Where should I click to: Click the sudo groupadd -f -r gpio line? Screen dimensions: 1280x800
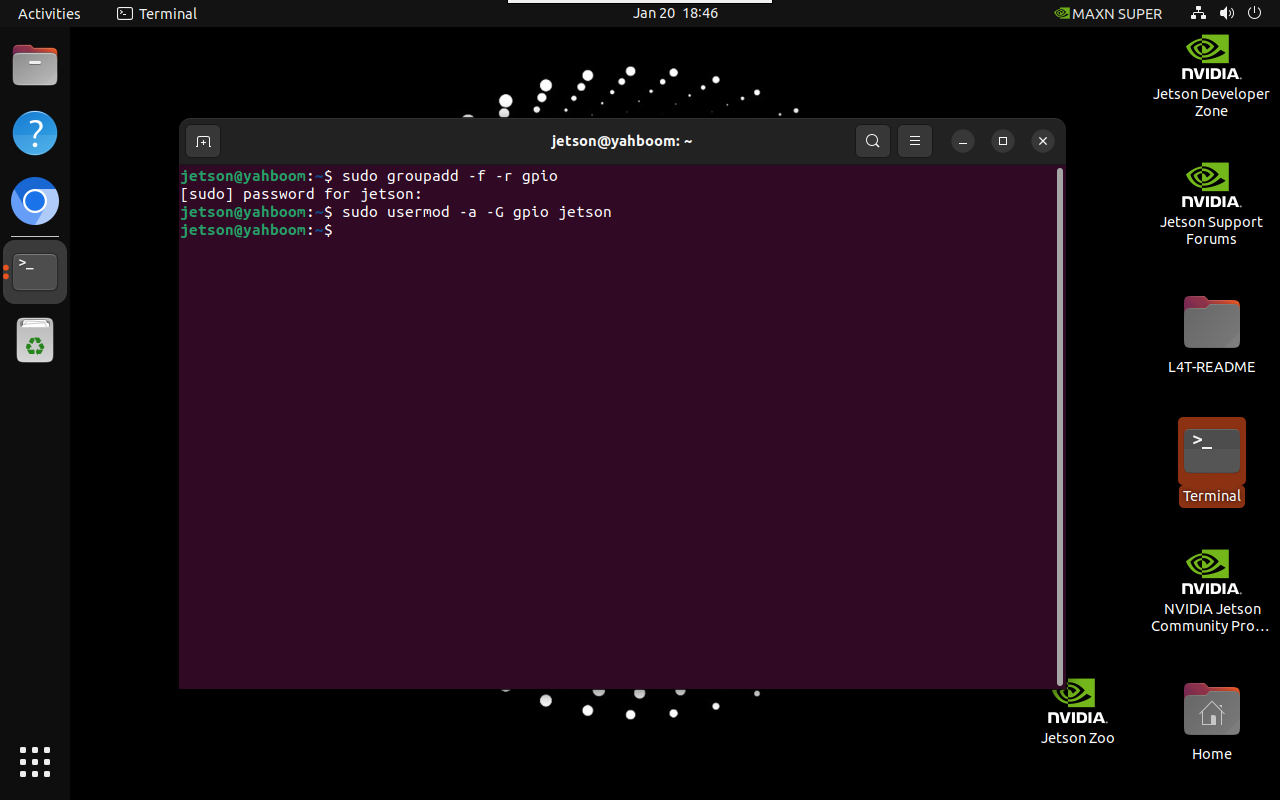[369, 176]
